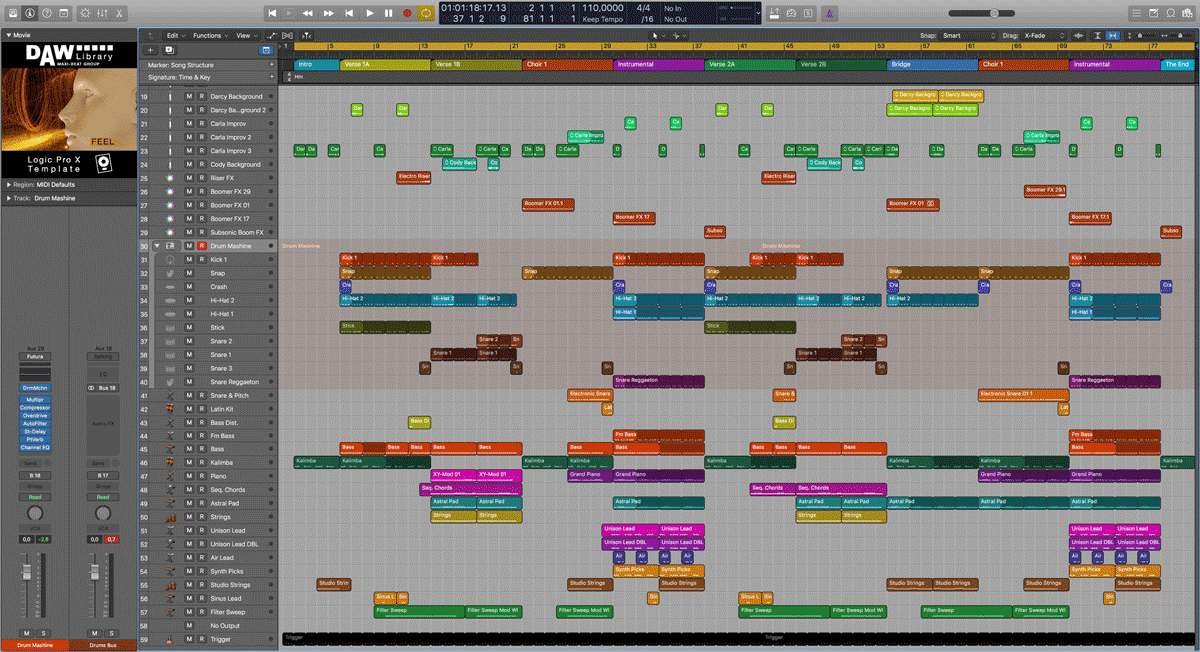Screen dimensions: 1200x652
Task: Open the Tuner icon
Action: point(792,13)
